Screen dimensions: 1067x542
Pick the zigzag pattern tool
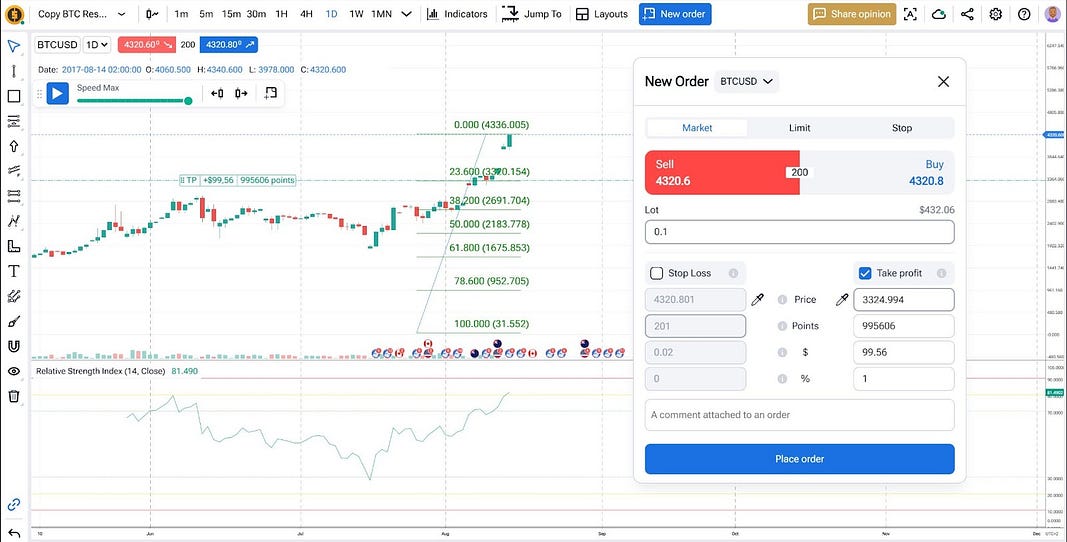point(14,221)
